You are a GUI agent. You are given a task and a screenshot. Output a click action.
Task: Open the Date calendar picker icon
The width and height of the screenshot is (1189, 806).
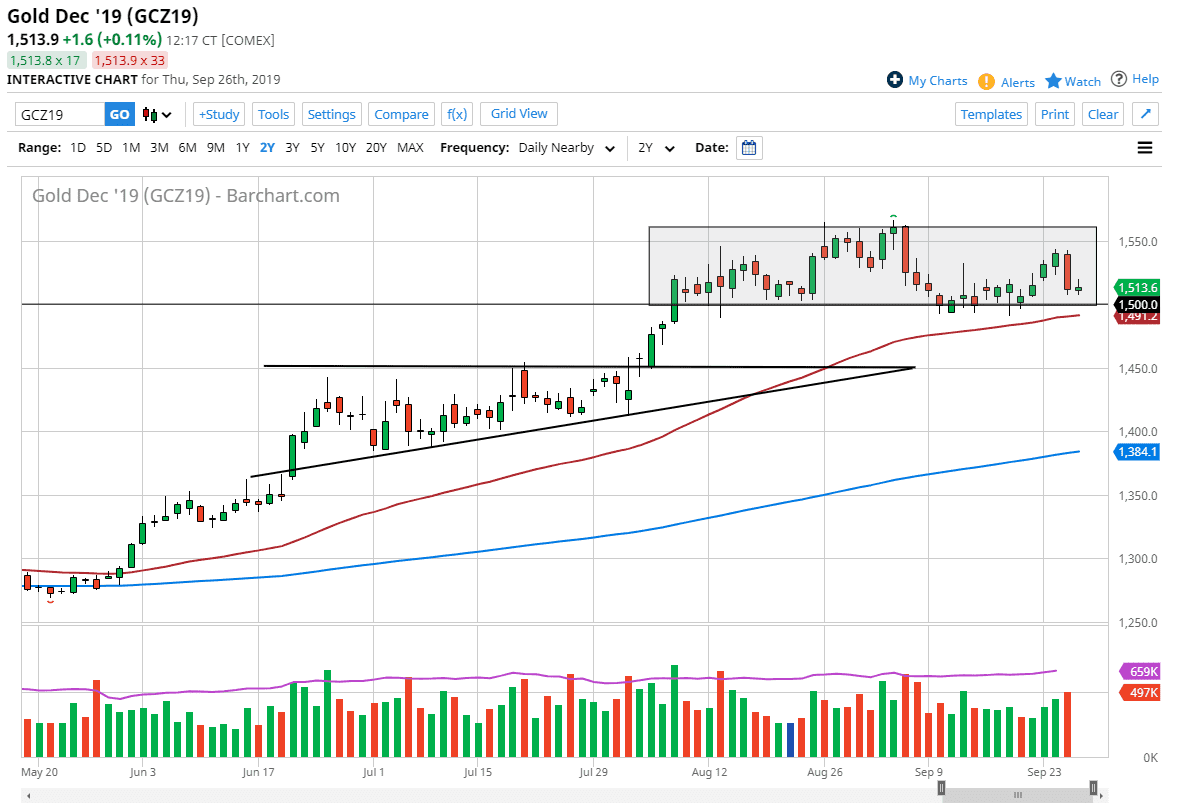tap(749, 147)
